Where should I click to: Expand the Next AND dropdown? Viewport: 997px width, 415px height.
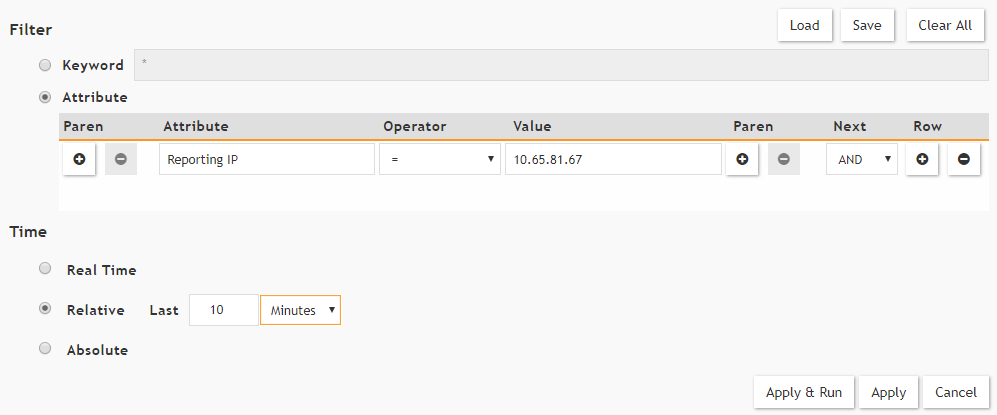(x=861, y=160)
